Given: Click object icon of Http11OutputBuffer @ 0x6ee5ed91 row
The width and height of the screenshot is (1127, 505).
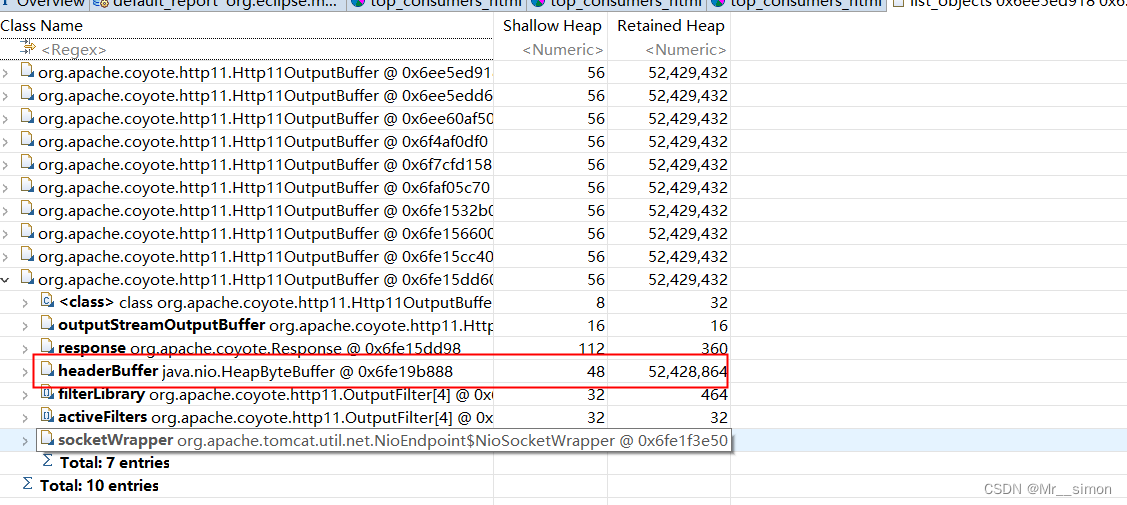Looking at the screenshot, I should 27,72.
